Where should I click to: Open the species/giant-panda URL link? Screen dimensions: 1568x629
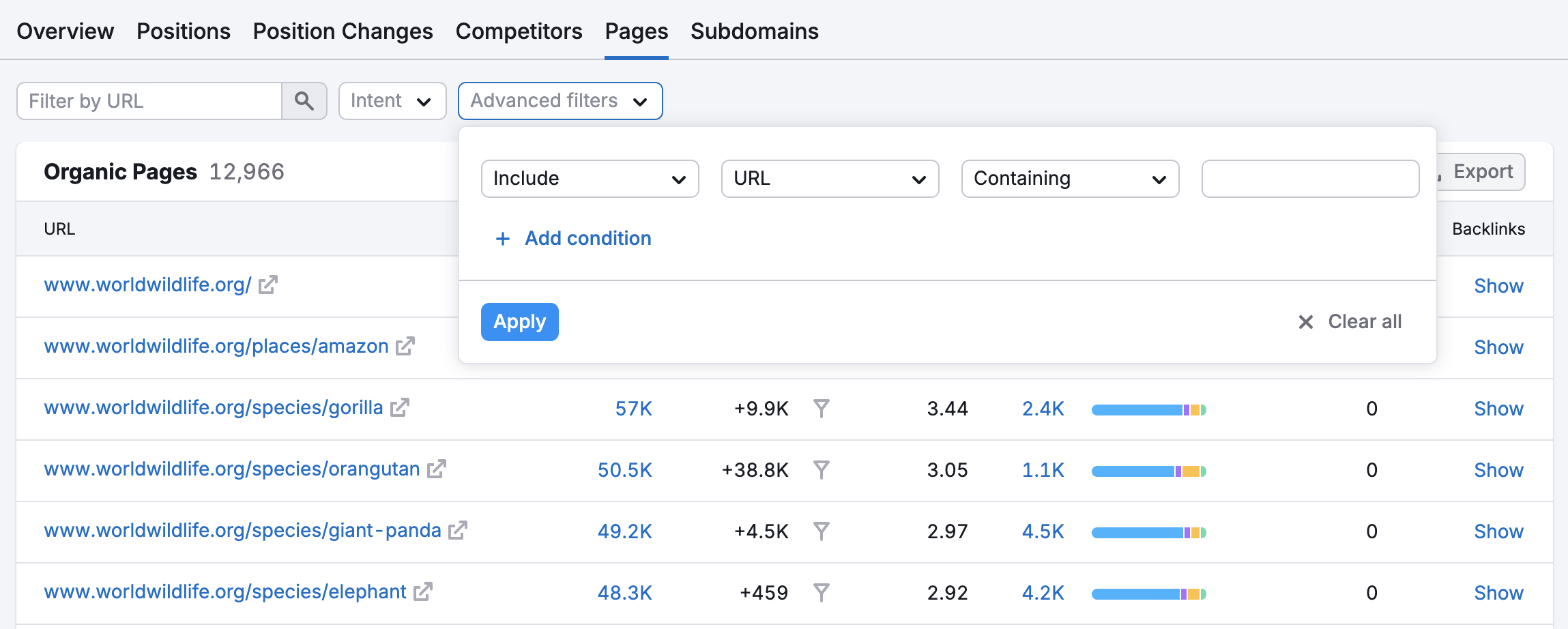click(243, 530)
